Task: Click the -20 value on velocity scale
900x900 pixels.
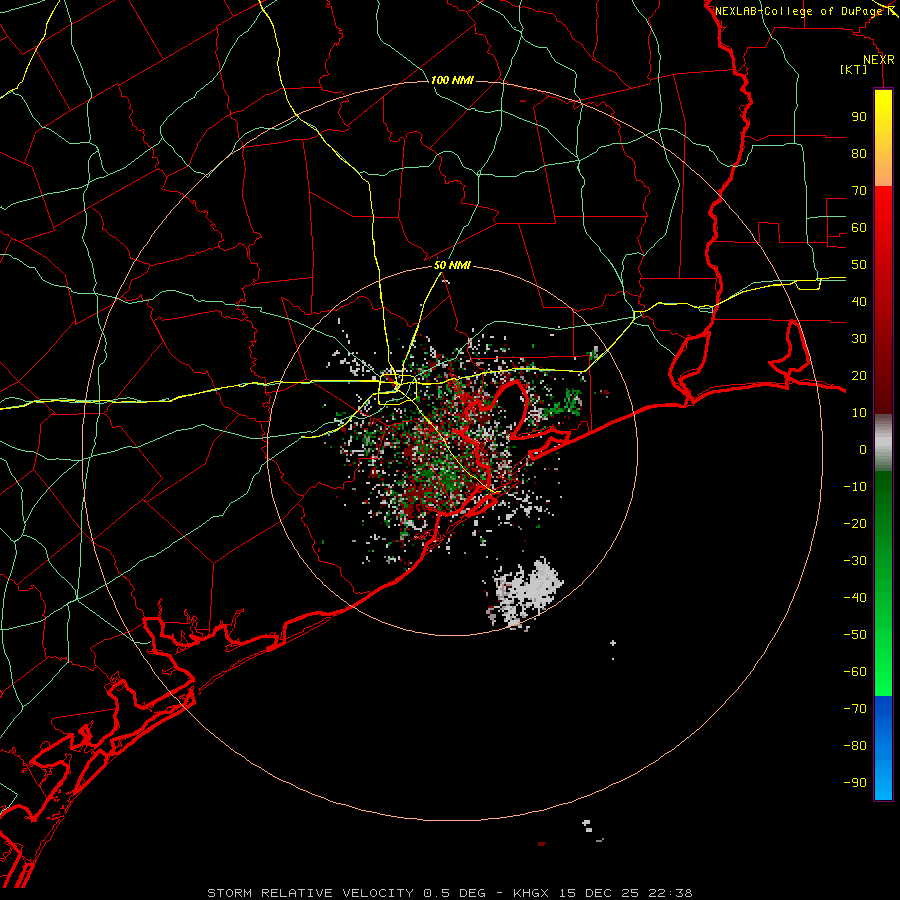Action: pyautogui.click(x=855, y=523)
